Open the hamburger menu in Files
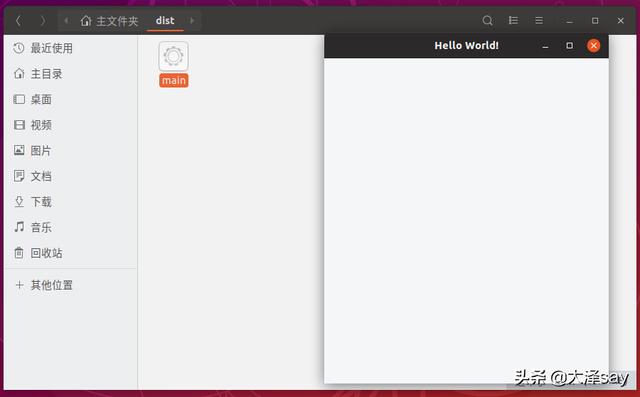640x397 pixels. point(539,20)
